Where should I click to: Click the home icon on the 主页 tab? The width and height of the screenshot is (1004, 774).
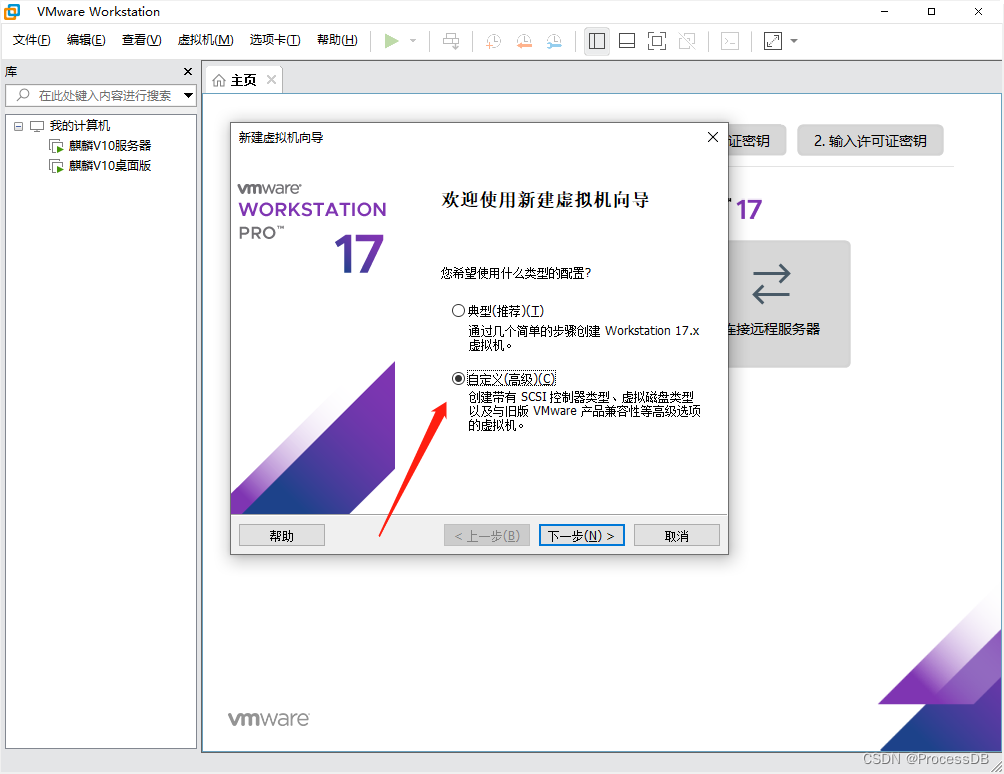pyautogui.click(x=219, y=80)
